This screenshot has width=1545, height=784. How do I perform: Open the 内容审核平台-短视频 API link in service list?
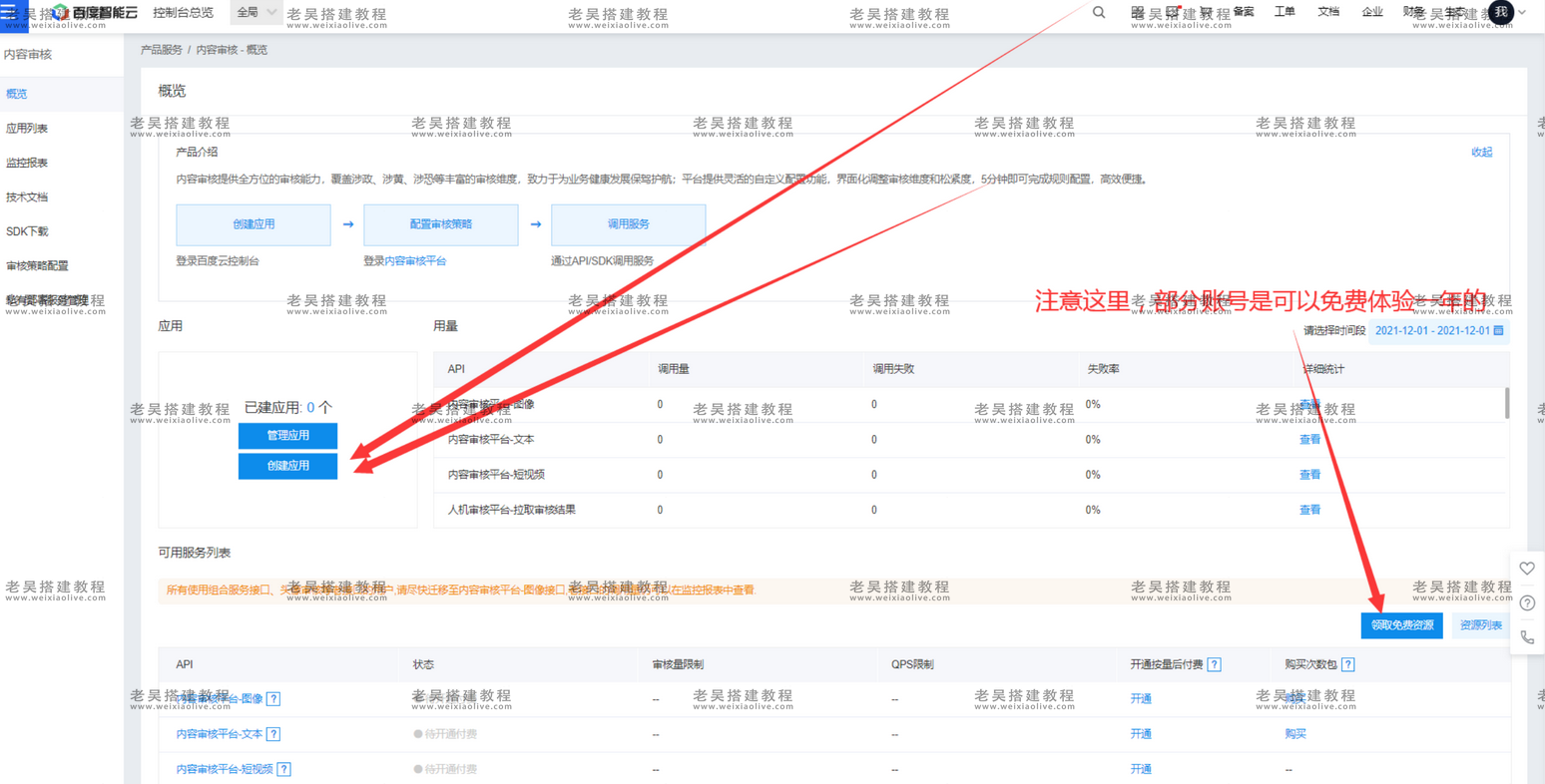(x=225, y=769)
